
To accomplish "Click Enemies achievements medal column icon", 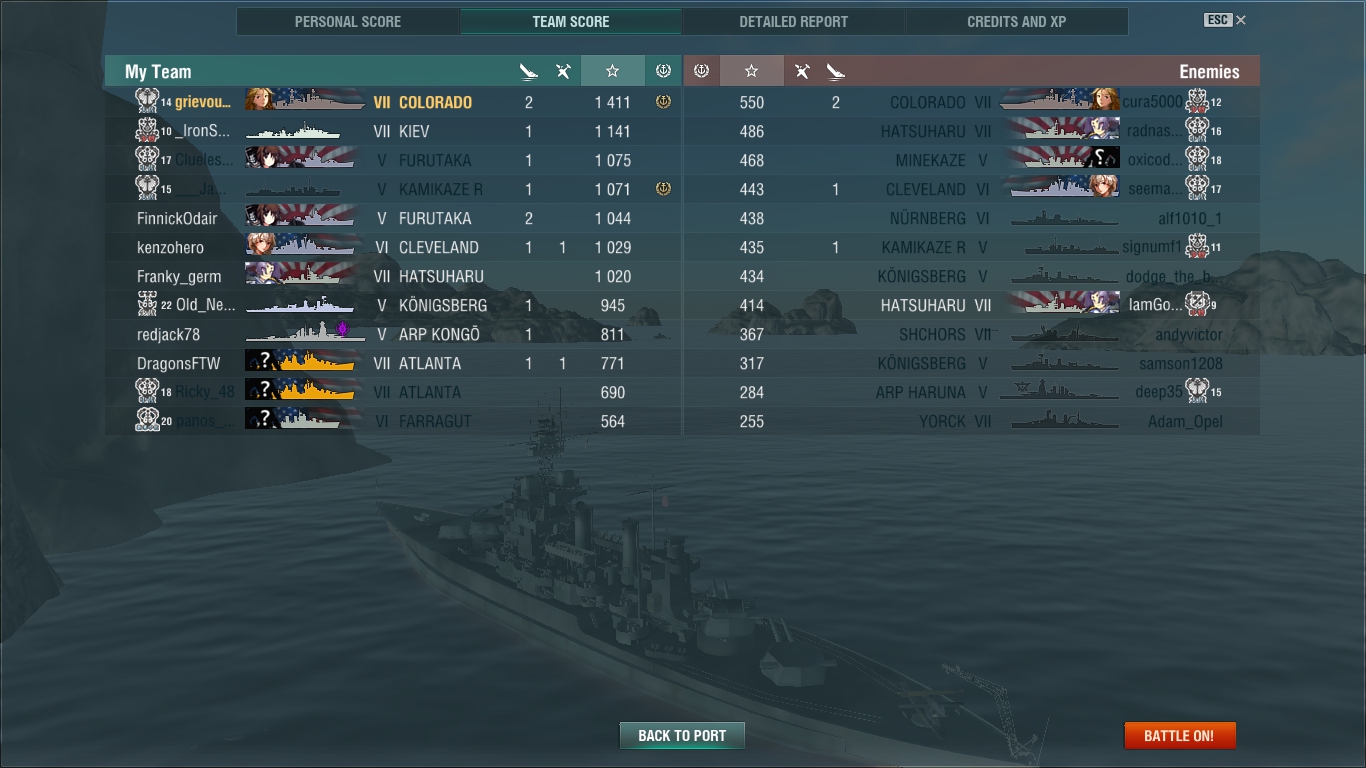I will point(701,71).
